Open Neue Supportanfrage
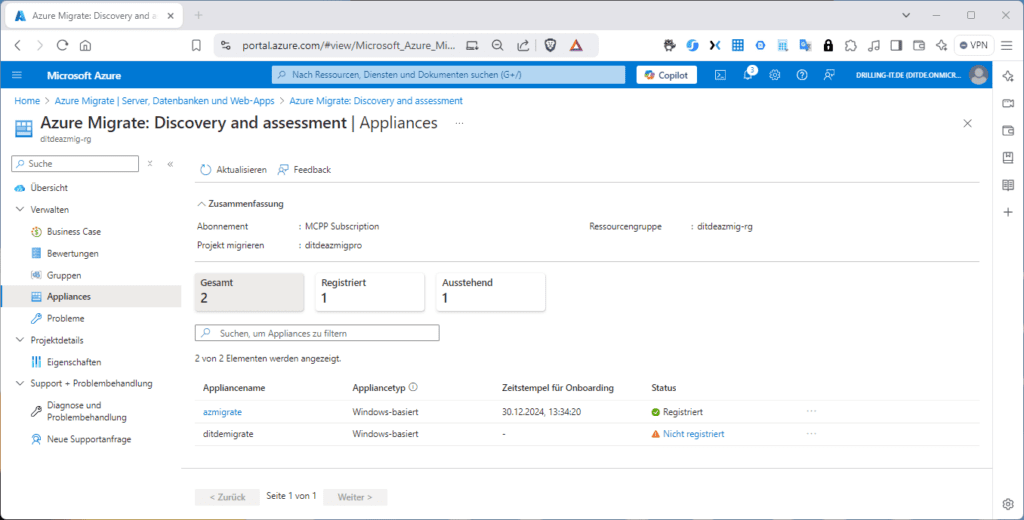The width and height of the screenshot is (1024, 520). click(x=90, y=440)
